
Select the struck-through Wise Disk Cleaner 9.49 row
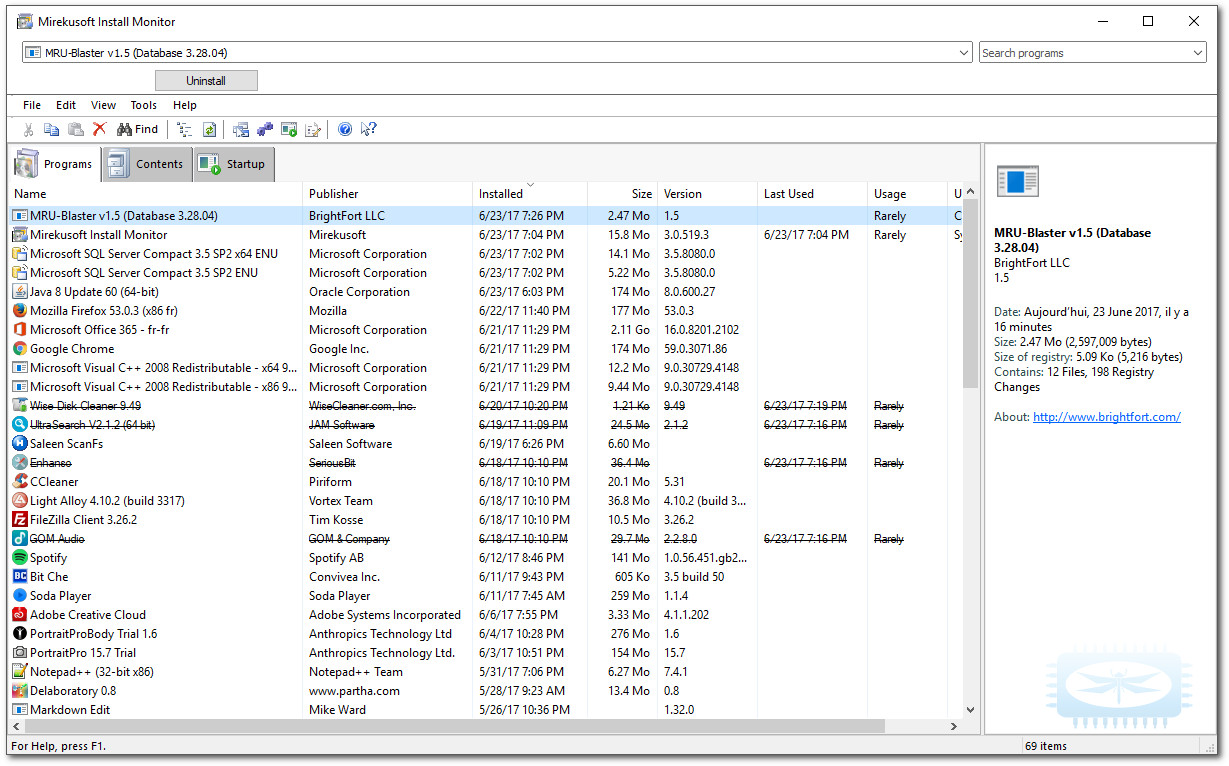tap(486, 406)
